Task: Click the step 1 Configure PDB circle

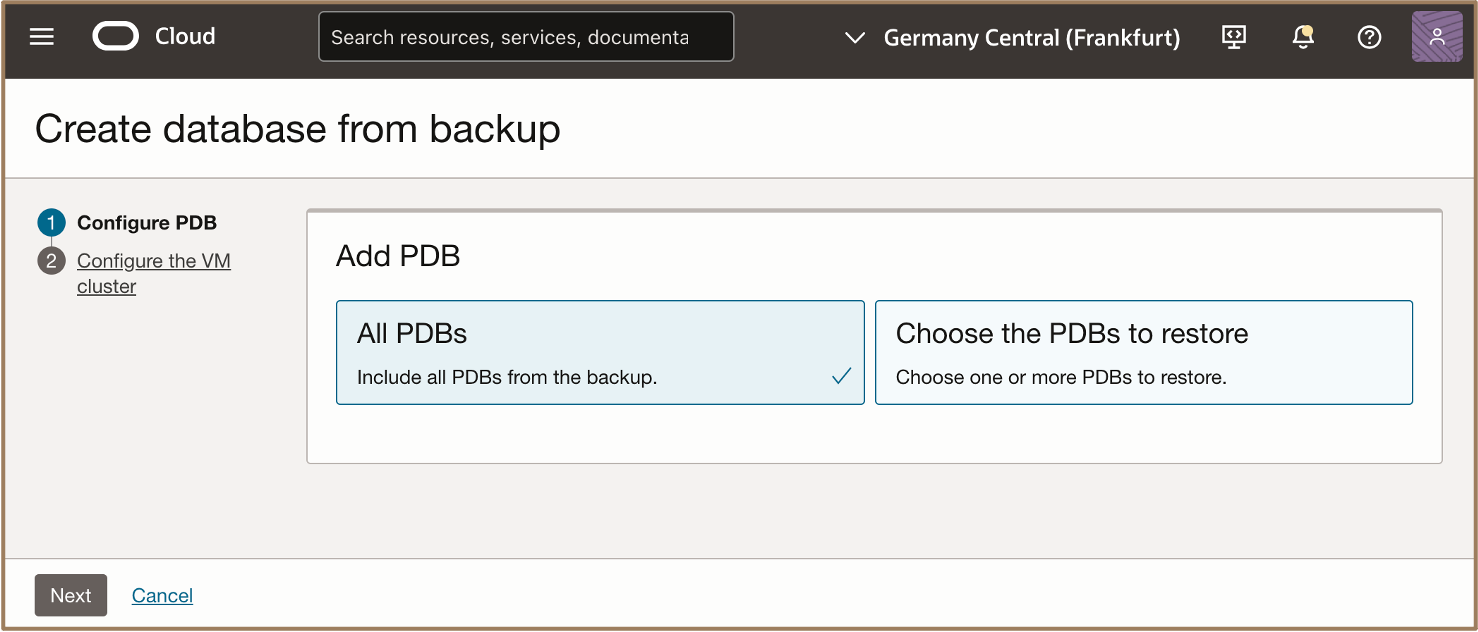Action: point(51,222)
